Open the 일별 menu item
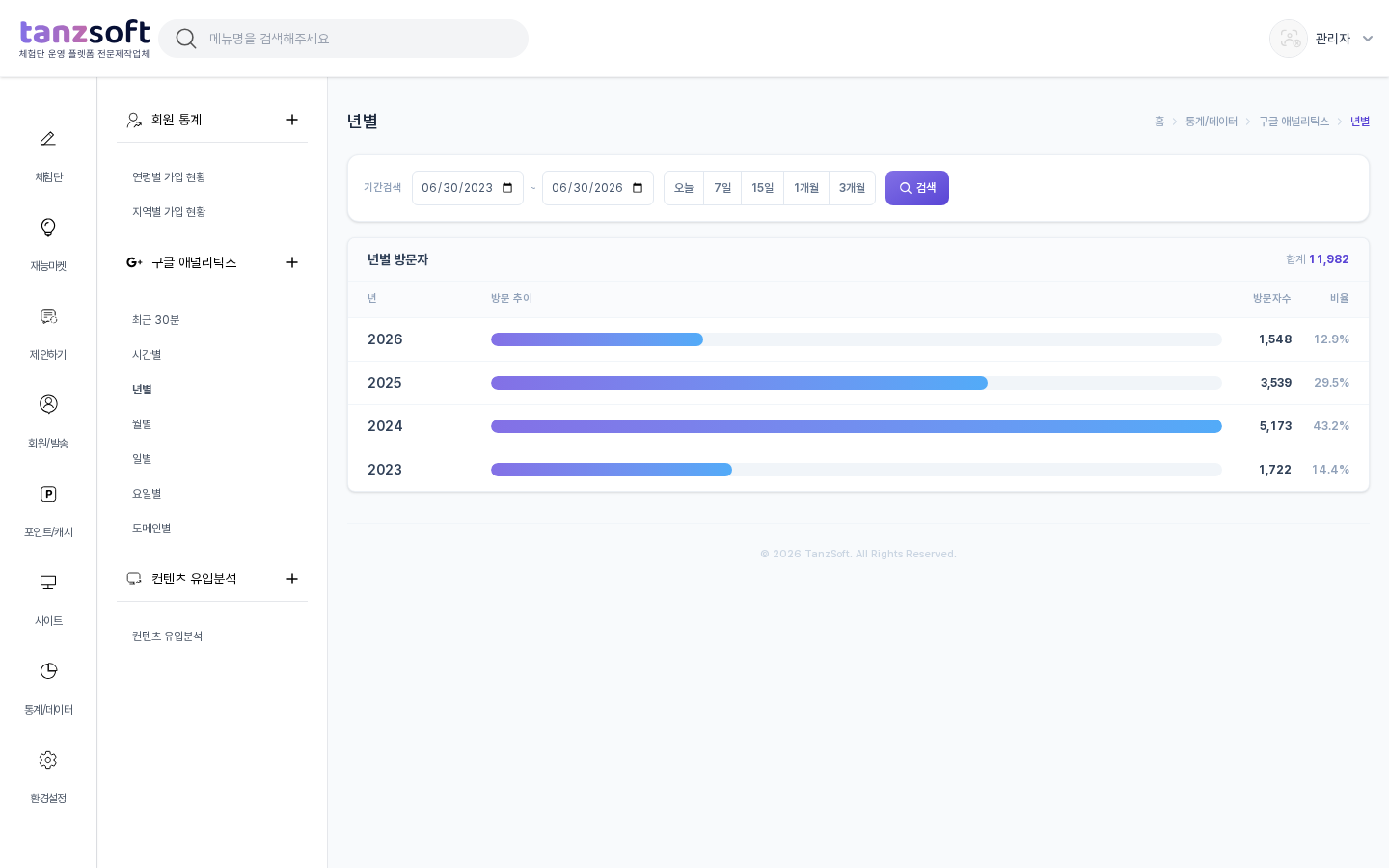Image resolution: width=1389 pixels, height=868 pixels. point(142,459)
